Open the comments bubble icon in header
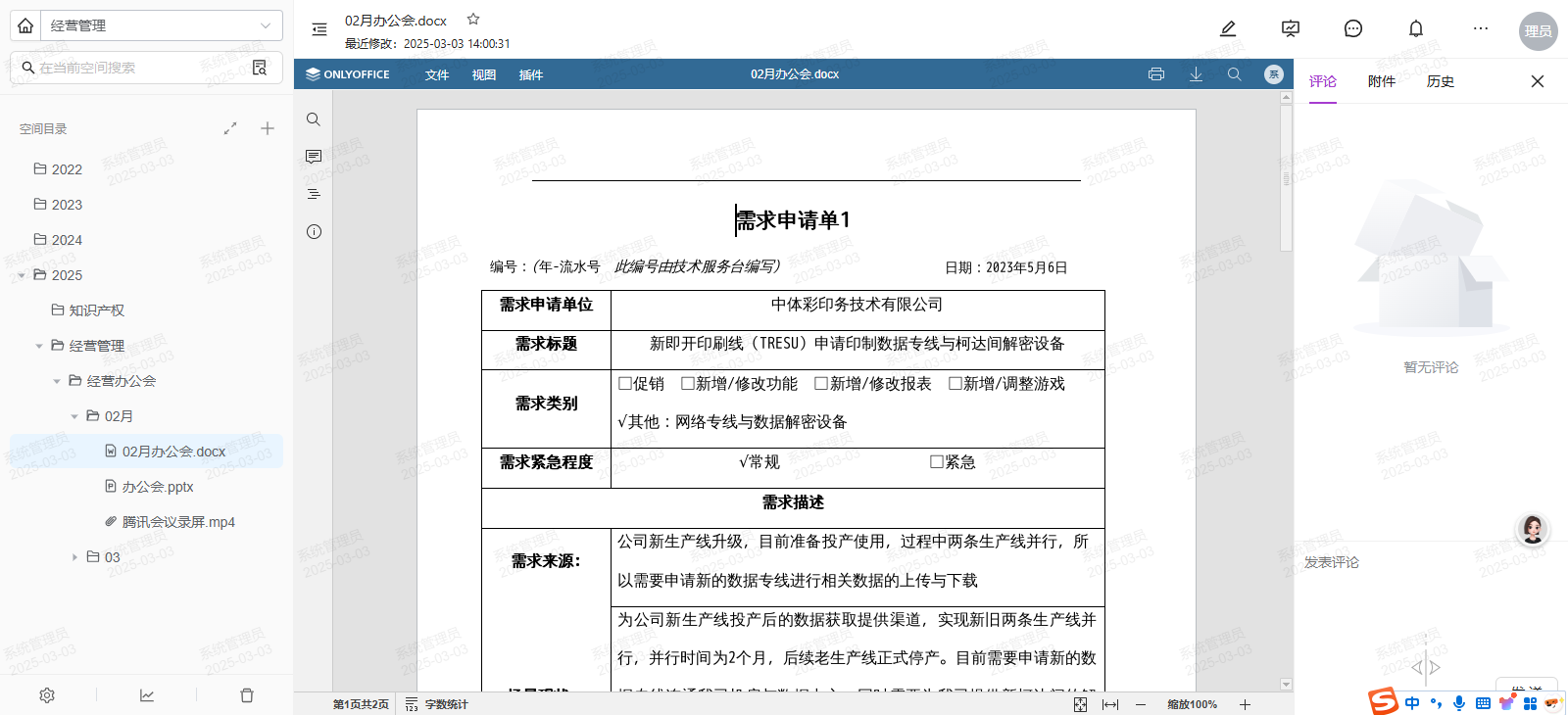 1353,28
